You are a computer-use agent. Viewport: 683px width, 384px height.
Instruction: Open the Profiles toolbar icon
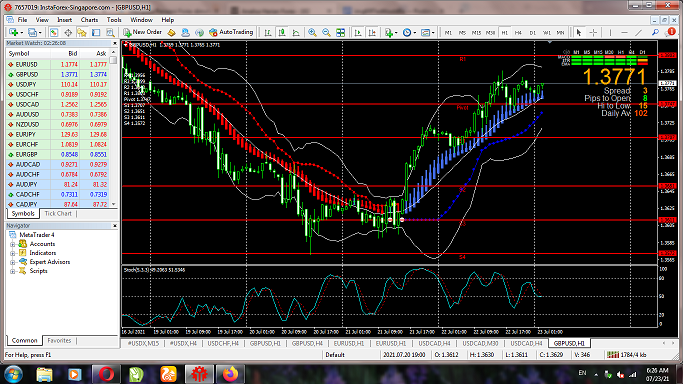[32, 32]
